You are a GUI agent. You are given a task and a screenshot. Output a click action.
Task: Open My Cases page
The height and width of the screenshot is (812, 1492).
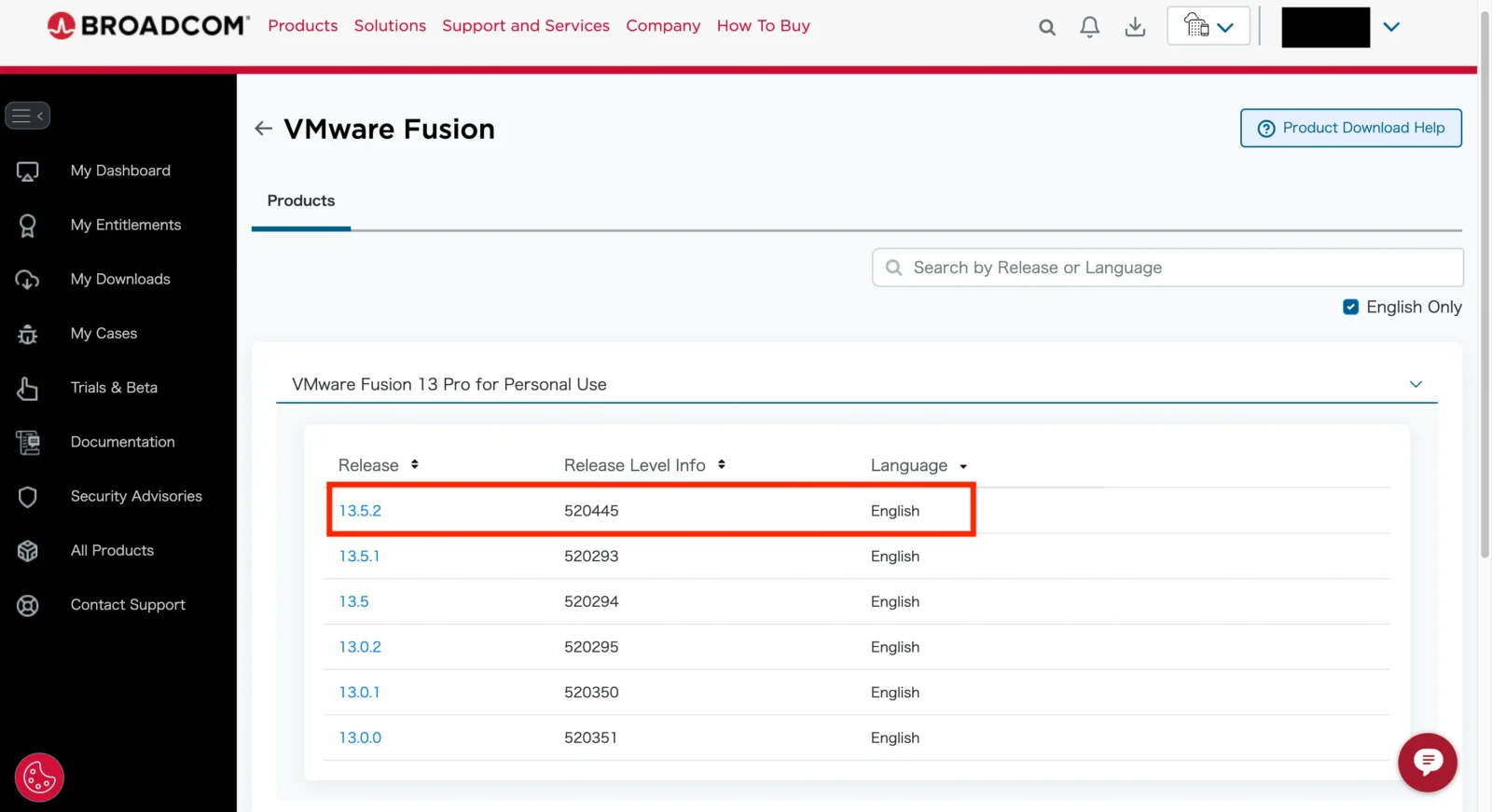[104, 333]
